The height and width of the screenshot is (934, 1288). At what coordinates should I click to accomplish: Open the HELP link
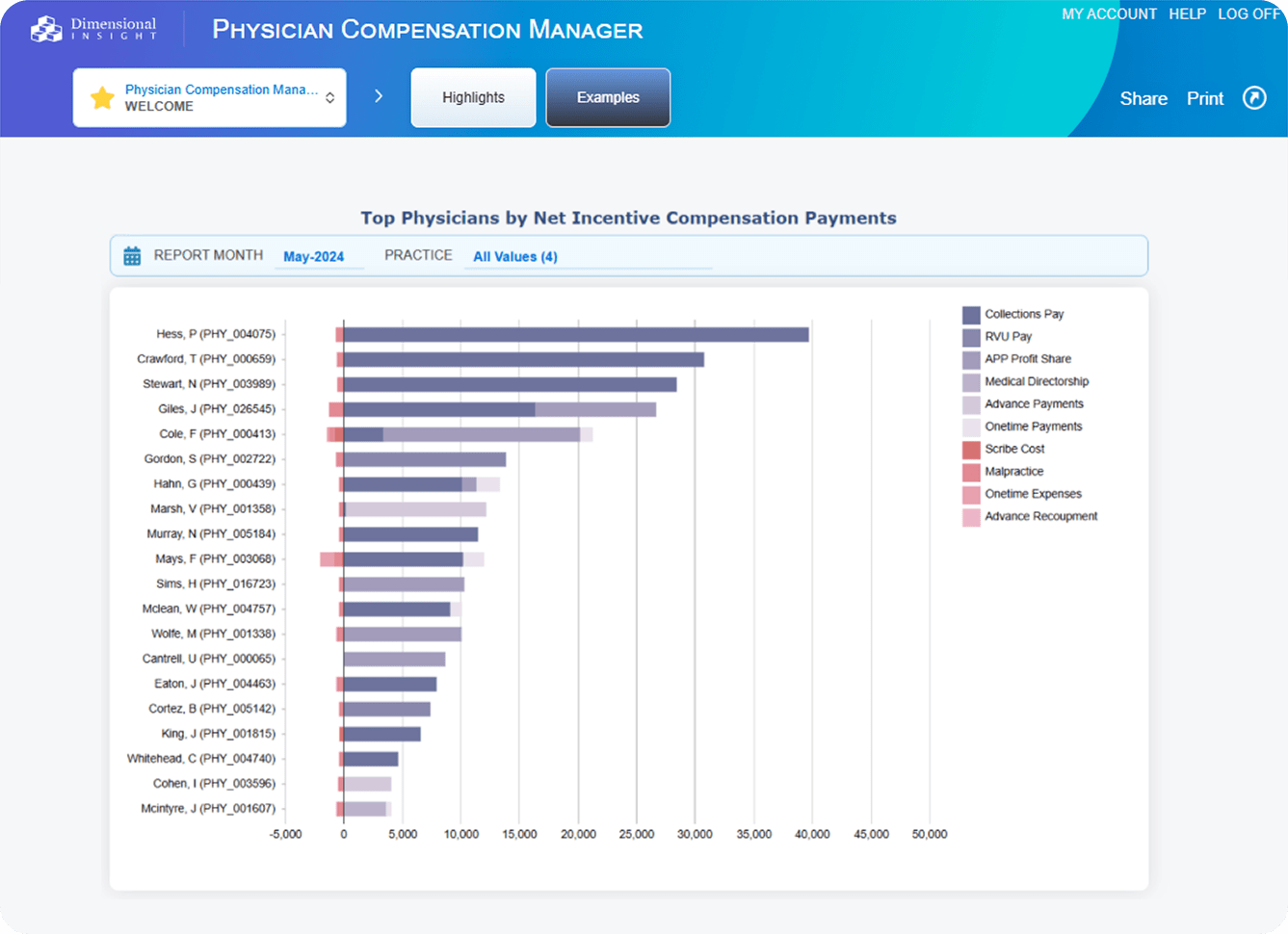point(1188,13)
